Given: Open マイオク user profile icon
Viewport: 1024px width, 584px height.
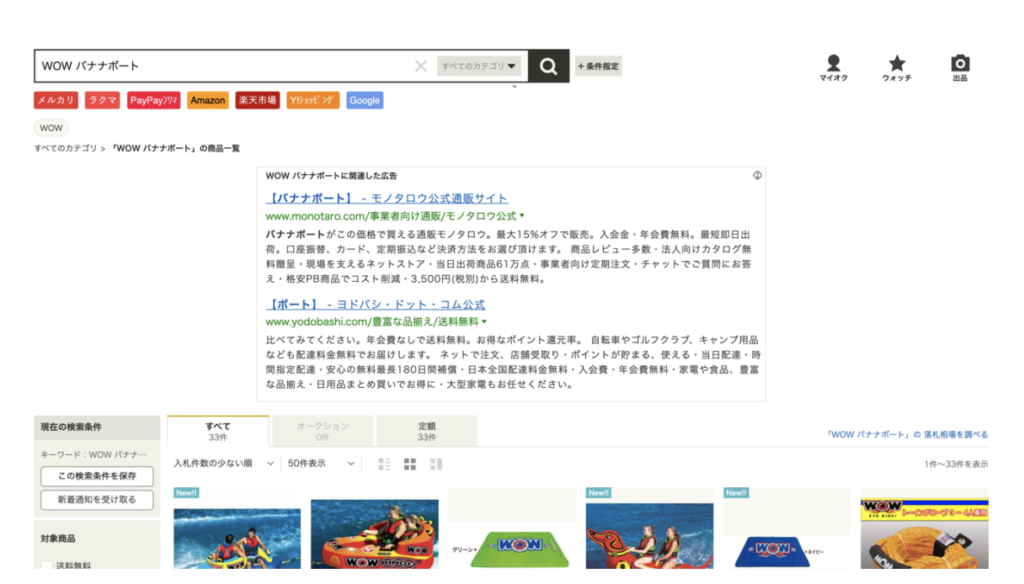Looking at the screenshot, I should pos(833,67).
